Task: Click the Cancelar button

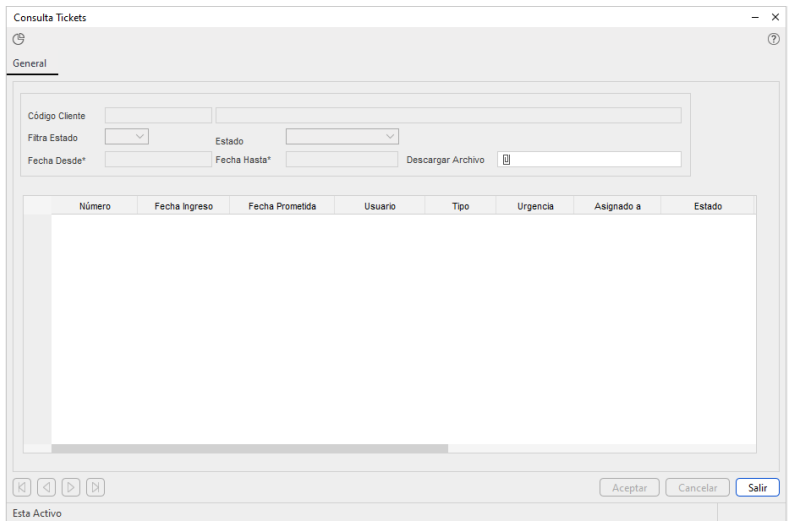Action: click(x=697, y=488)
